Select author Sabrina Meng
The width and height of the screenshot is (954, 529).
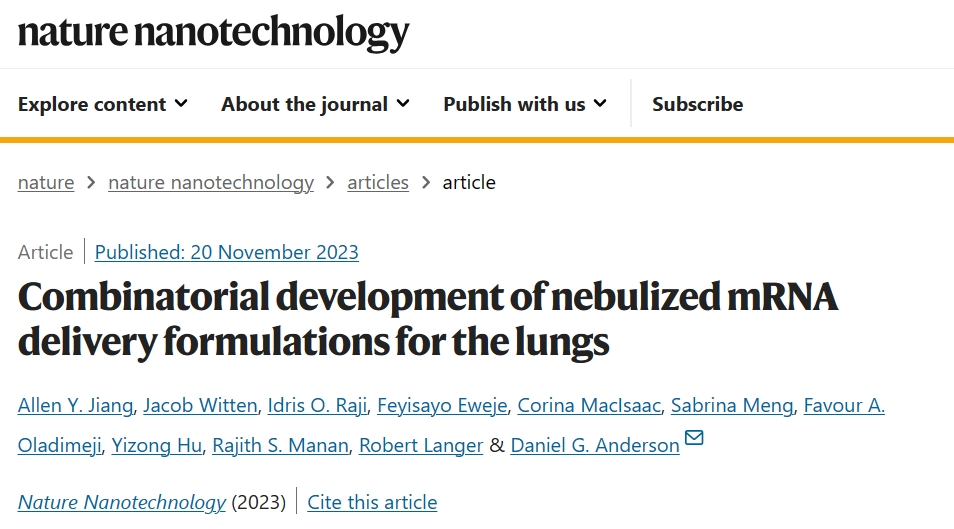[x=732, y=405]
